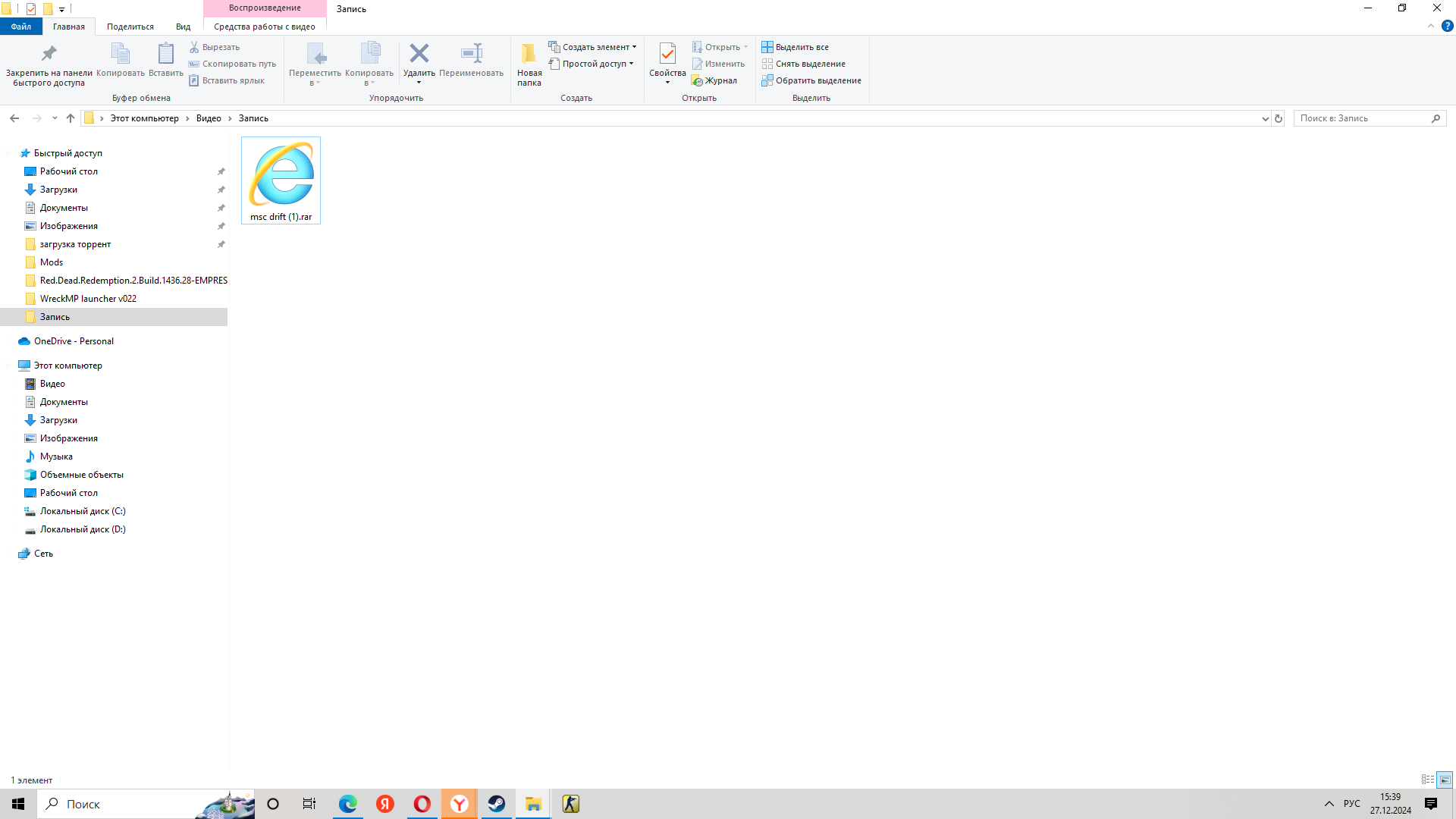Open Музыка under This PC

point(56,457)
